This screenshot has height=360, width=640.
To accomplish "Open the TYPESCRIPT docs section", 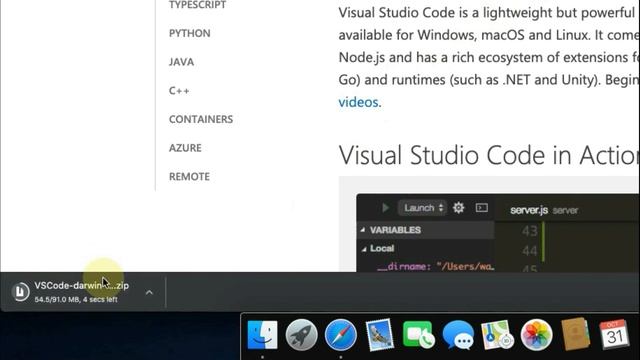I will pos(198,5).
